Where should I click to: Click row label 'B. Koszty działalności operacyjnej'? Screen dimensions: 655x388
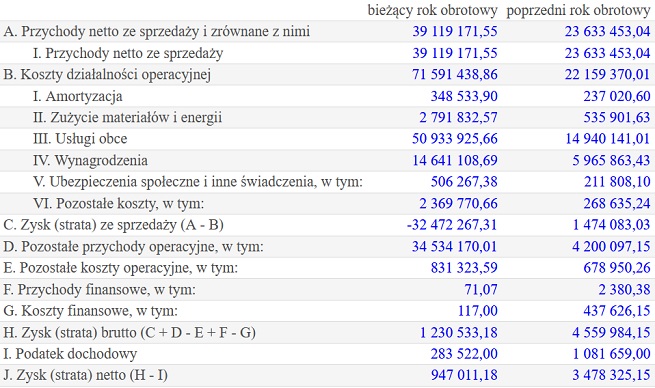tap(107, 75)
